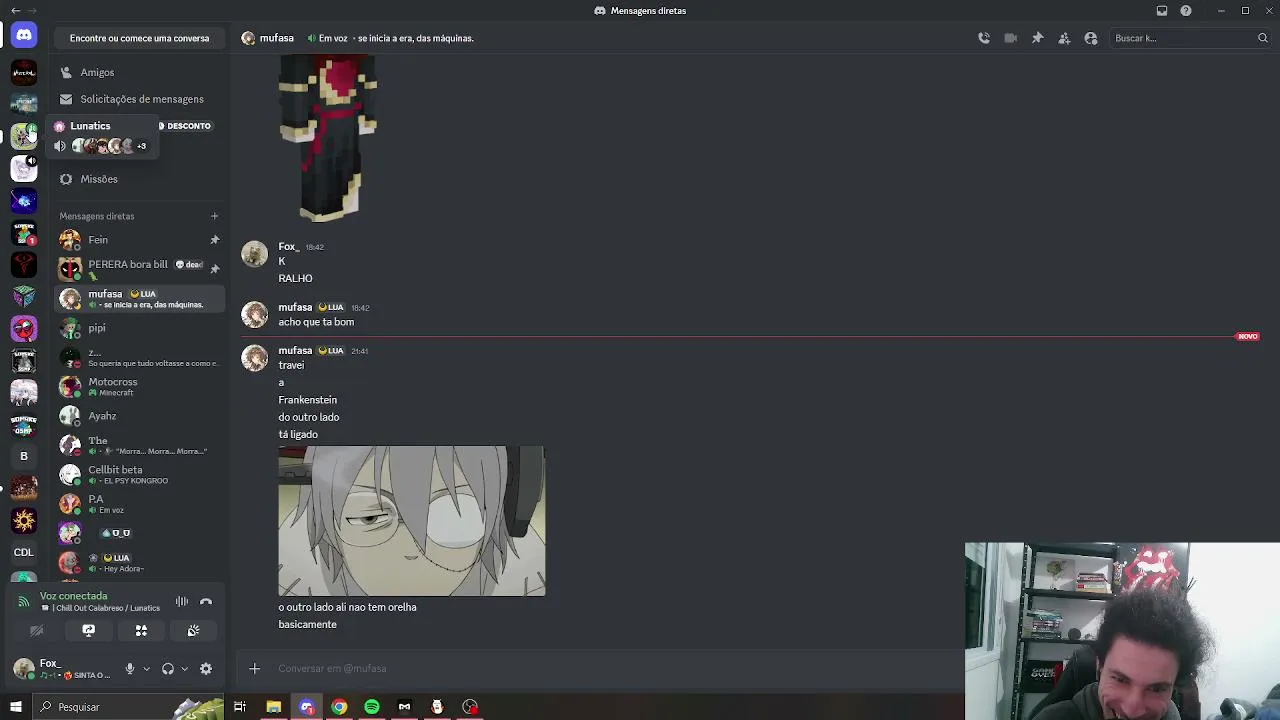Open Solicitações de mensagens

(139, 99)
